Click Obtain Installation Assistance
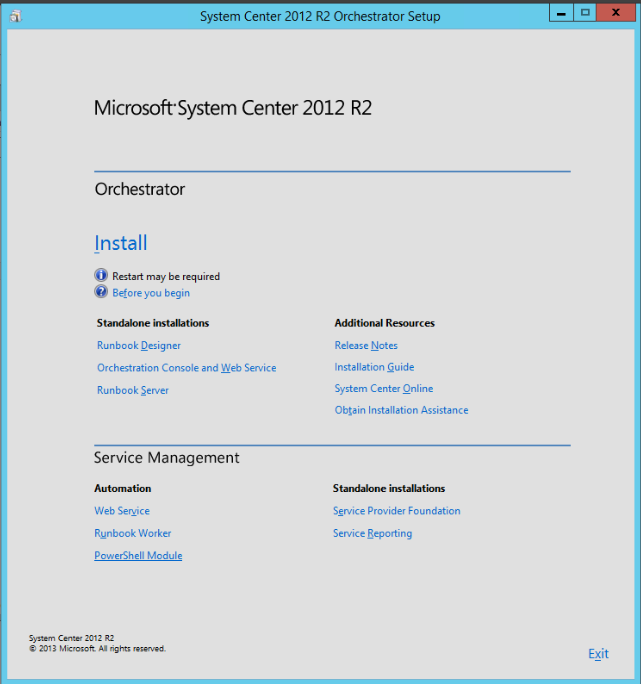Image resolution: width=641 pixels, height=684 pixels. point(401,410)
